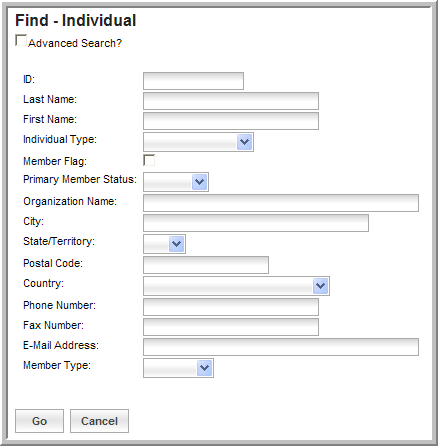Screen dimensions: 438x446
Task: Focus the Fax Number field
Action: click(x=231, y=327)
